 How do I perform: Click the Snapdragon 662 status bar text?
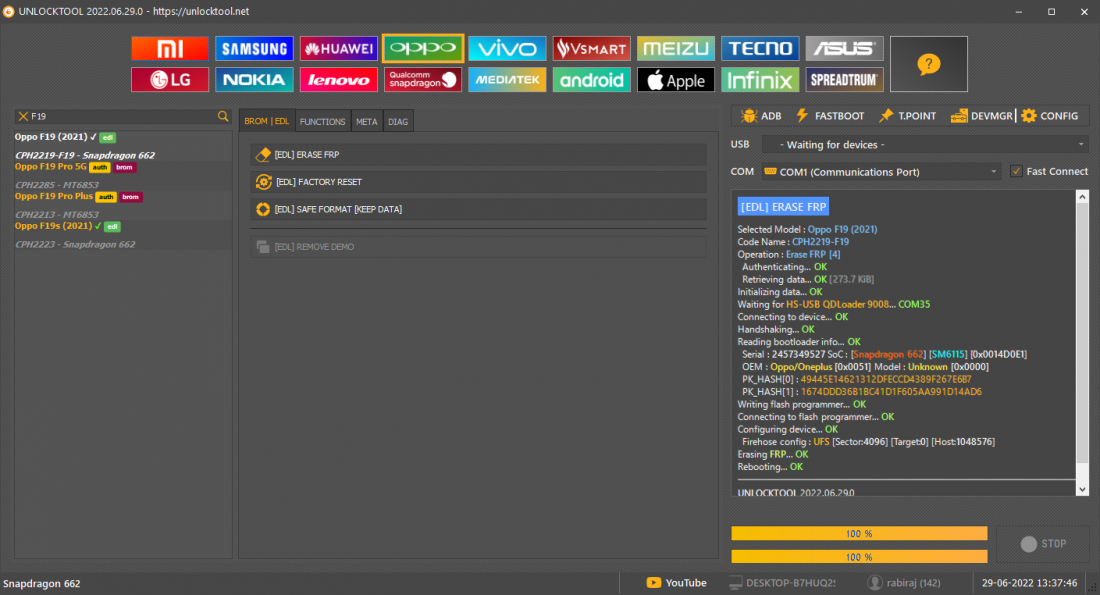[41, 584]
